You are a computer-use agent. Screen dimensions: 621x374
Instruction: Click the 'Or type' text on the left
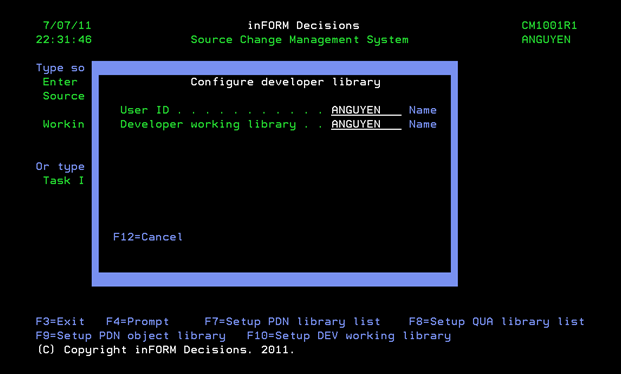60,167
